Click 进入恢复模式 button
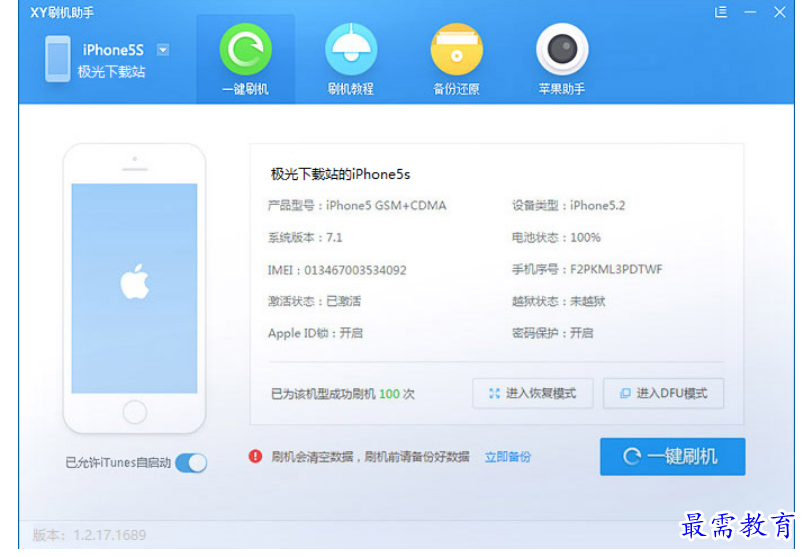803x557 pixels. (533, 393)
